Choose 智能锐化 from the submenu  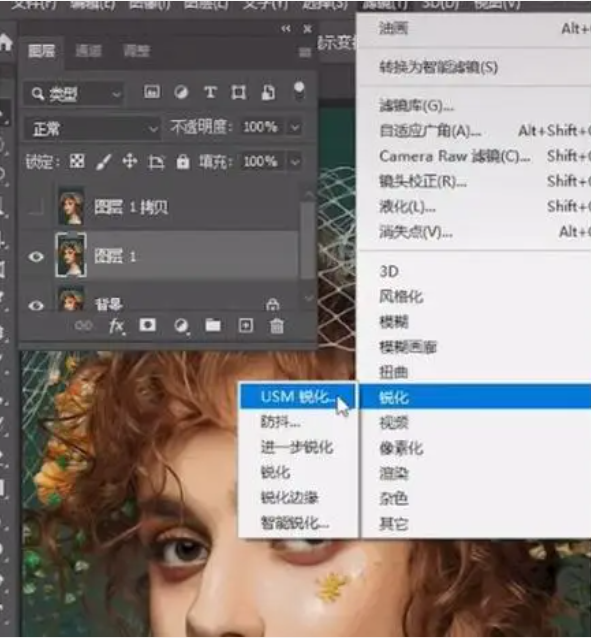(297, 523)
